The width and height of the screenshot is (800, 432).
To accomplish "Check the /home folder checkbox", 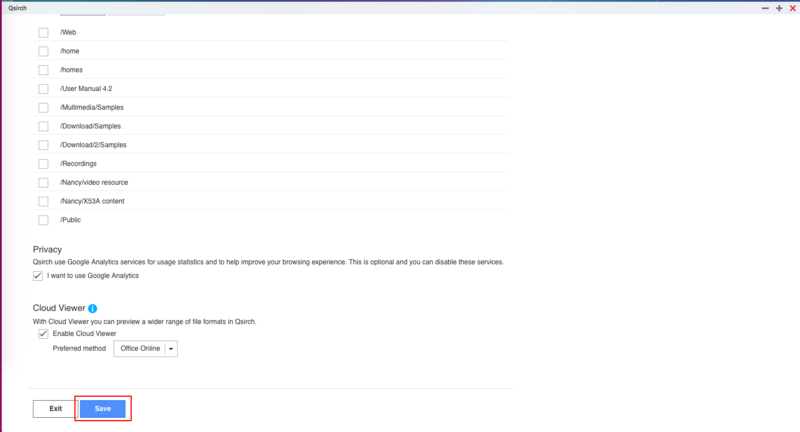I will pyautogui.click(x=43, y=52).
